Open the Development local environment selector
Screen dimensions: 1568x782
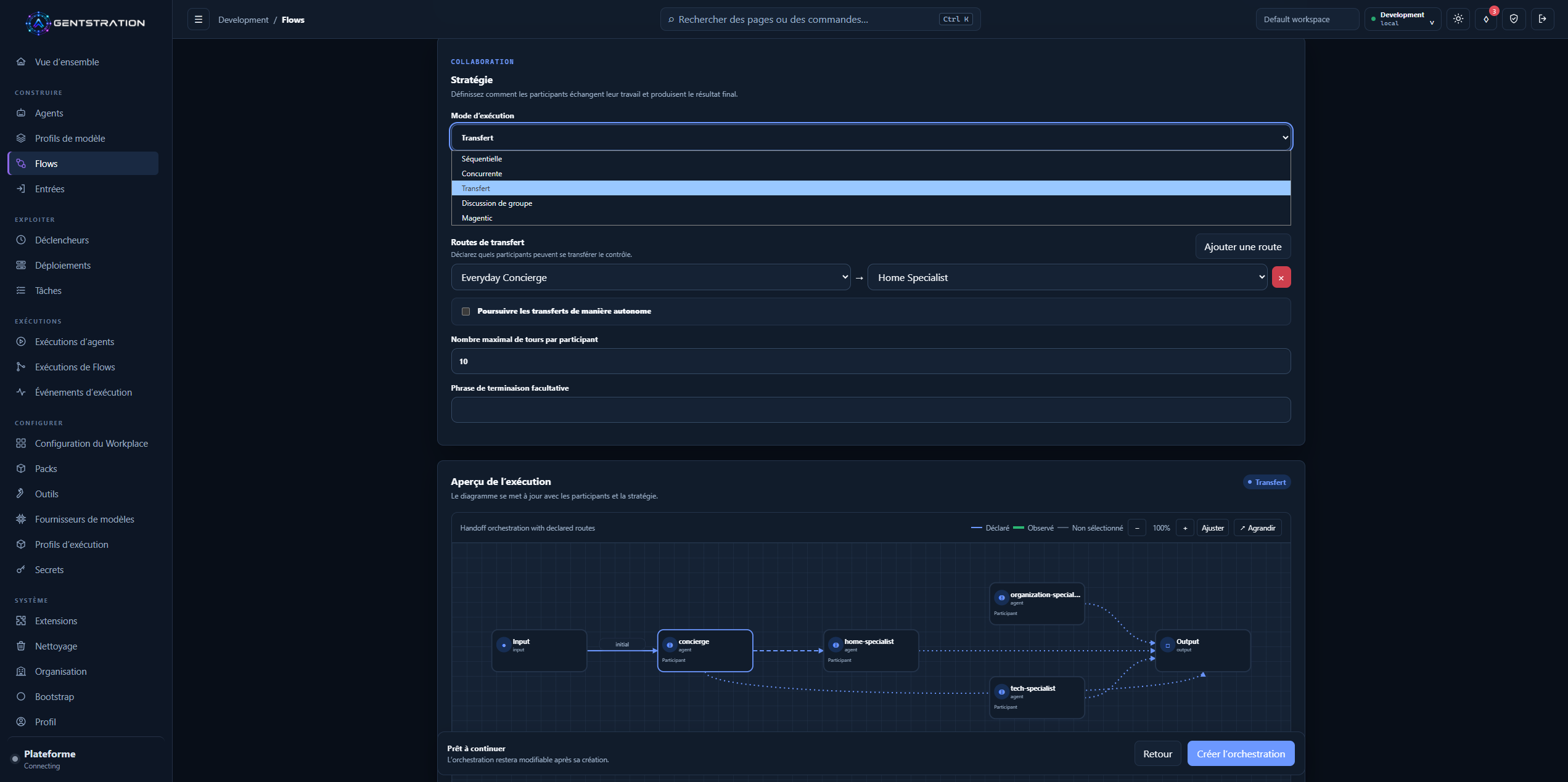[x=1403, y=19]
